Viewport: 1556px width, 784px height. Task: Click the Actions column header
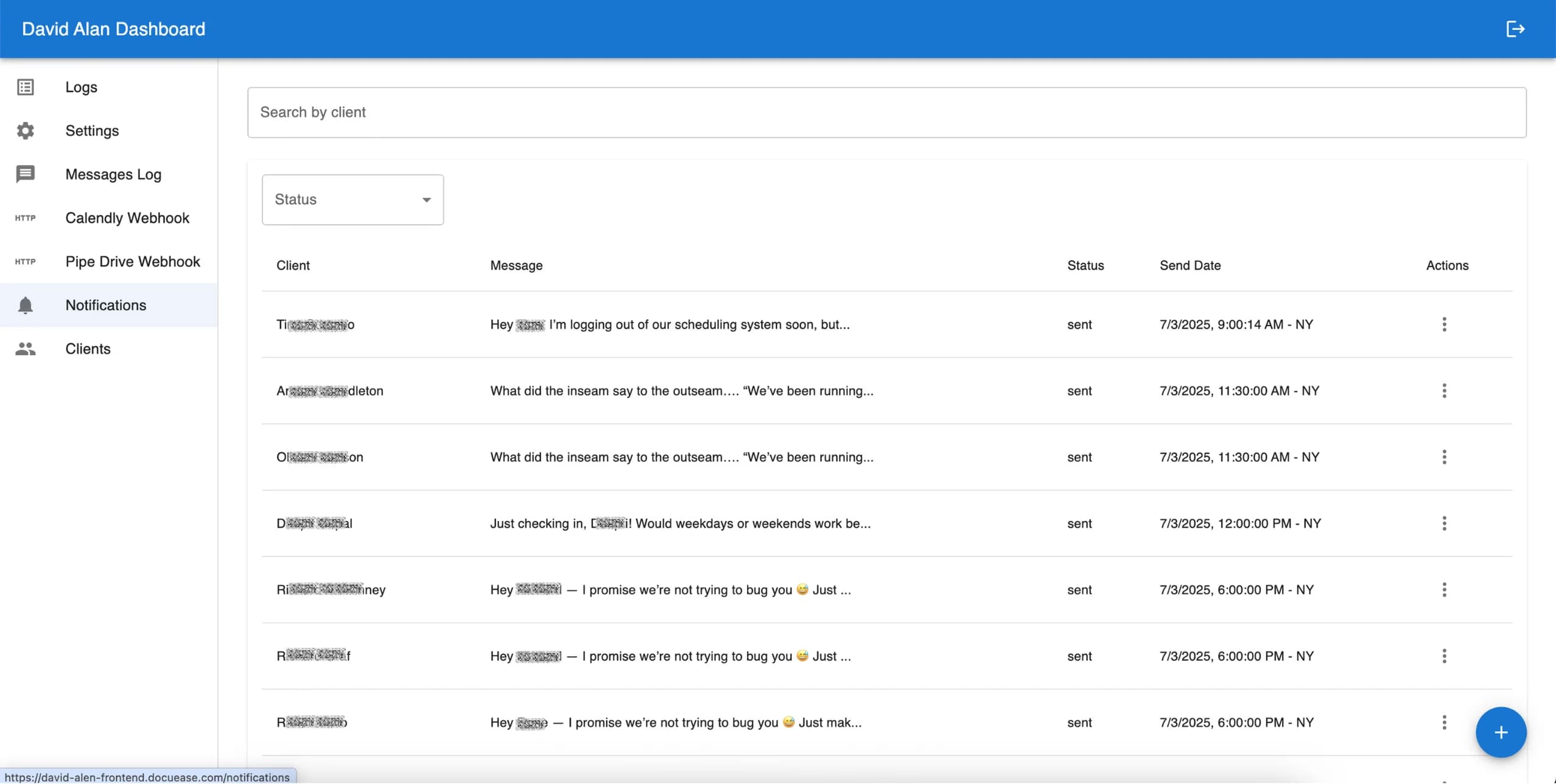tap(1447, 265)
